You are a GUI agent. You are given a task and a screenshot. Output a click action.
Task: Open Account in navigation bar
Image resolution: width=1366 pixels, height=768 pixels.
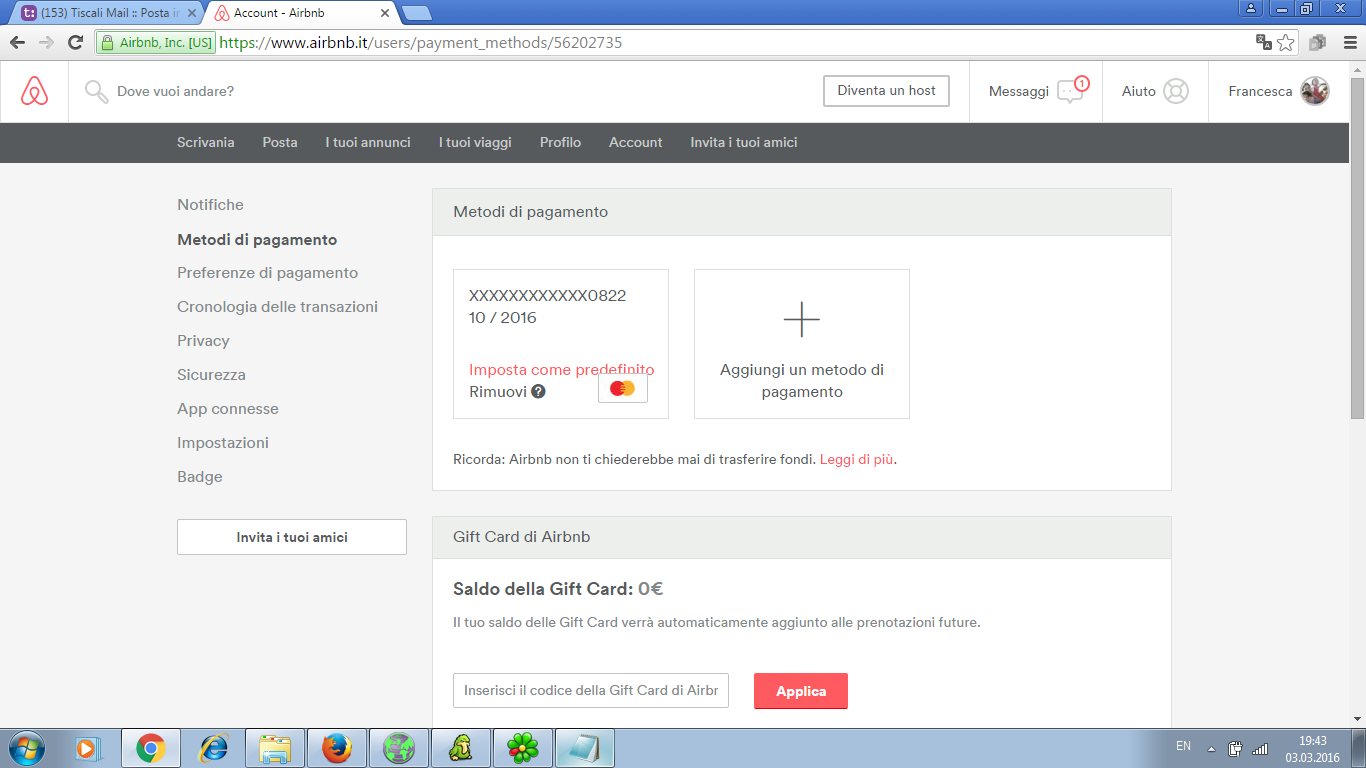(636, 142)
